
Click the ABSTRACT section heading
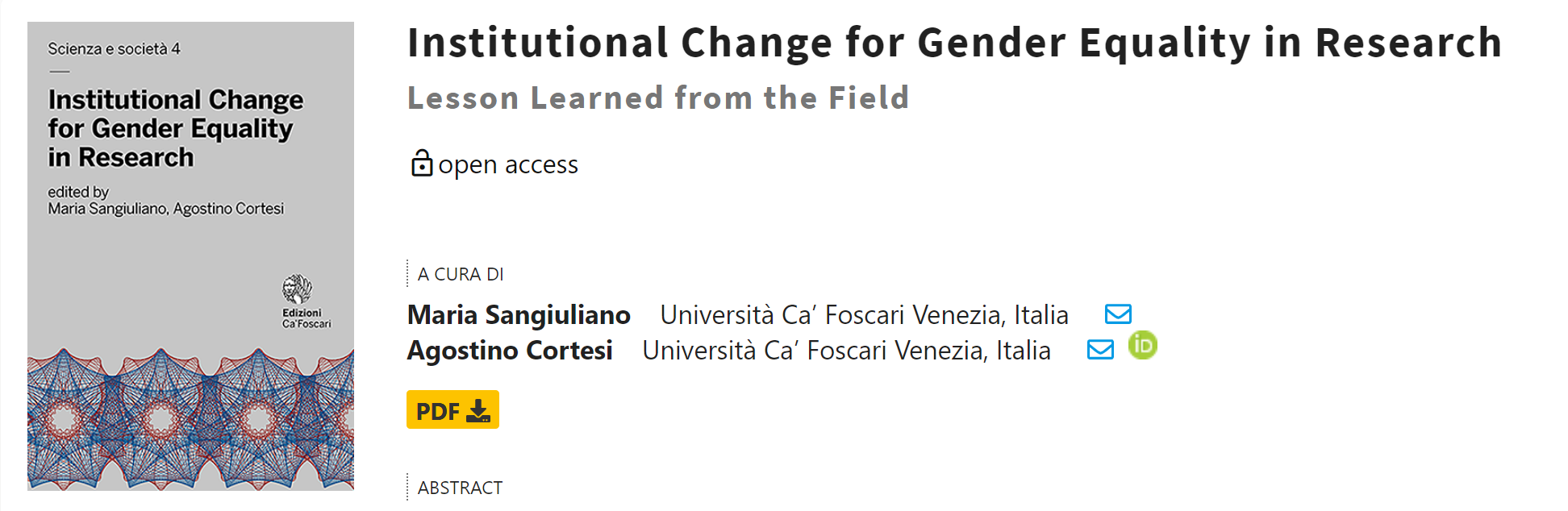(460, 488)
